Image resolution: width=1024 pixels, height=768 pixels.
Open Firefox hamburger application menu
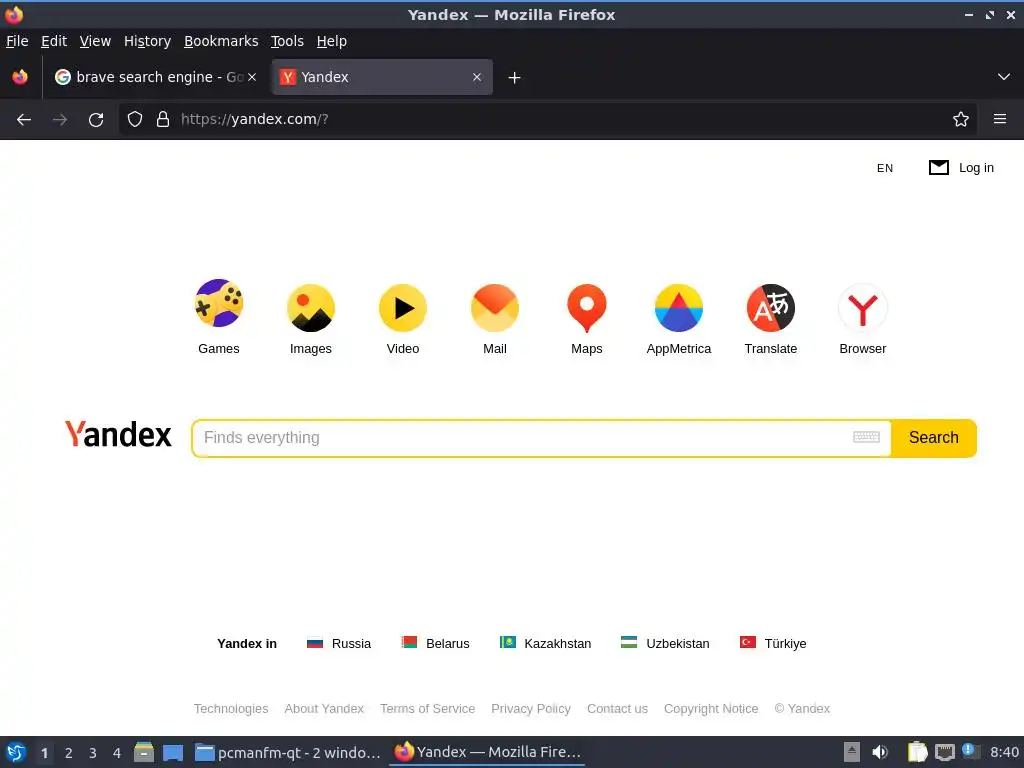(1000, 120)
